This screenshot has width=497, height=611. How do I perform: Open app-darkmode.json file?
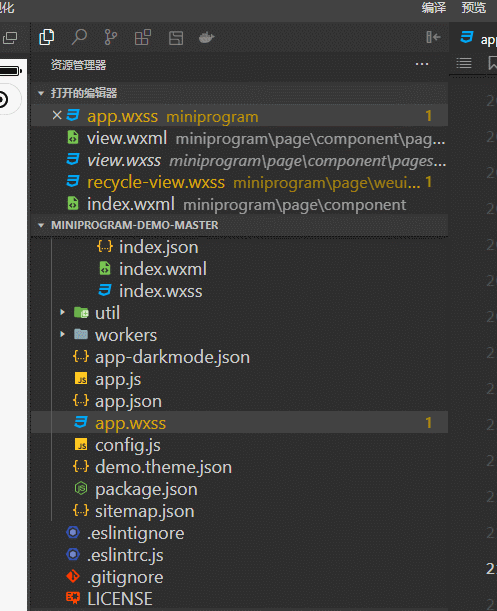239,357
